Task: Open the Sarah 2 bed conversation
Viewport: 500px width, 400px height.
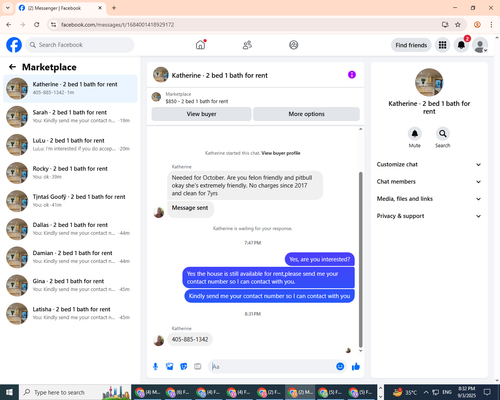Action: coord(70,116)
